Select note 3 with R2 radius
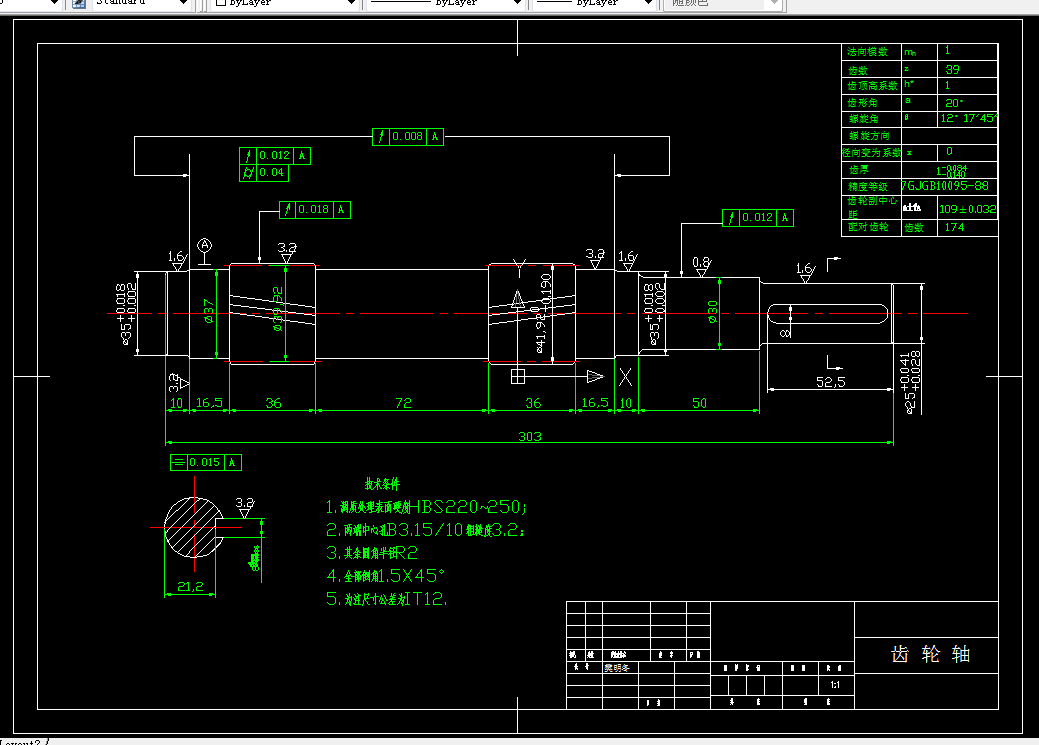The width and height of the screenshot is (1039, 745). point(372,553)
